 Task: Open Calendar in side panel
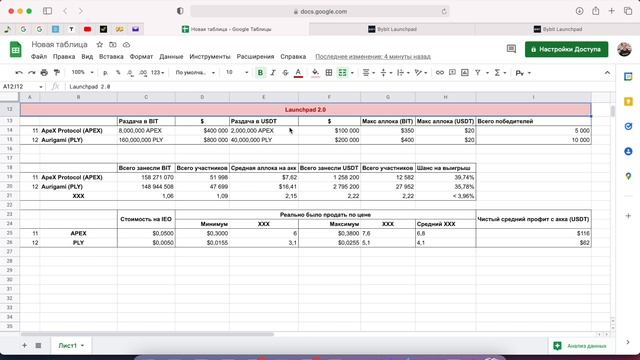(628, 76)
